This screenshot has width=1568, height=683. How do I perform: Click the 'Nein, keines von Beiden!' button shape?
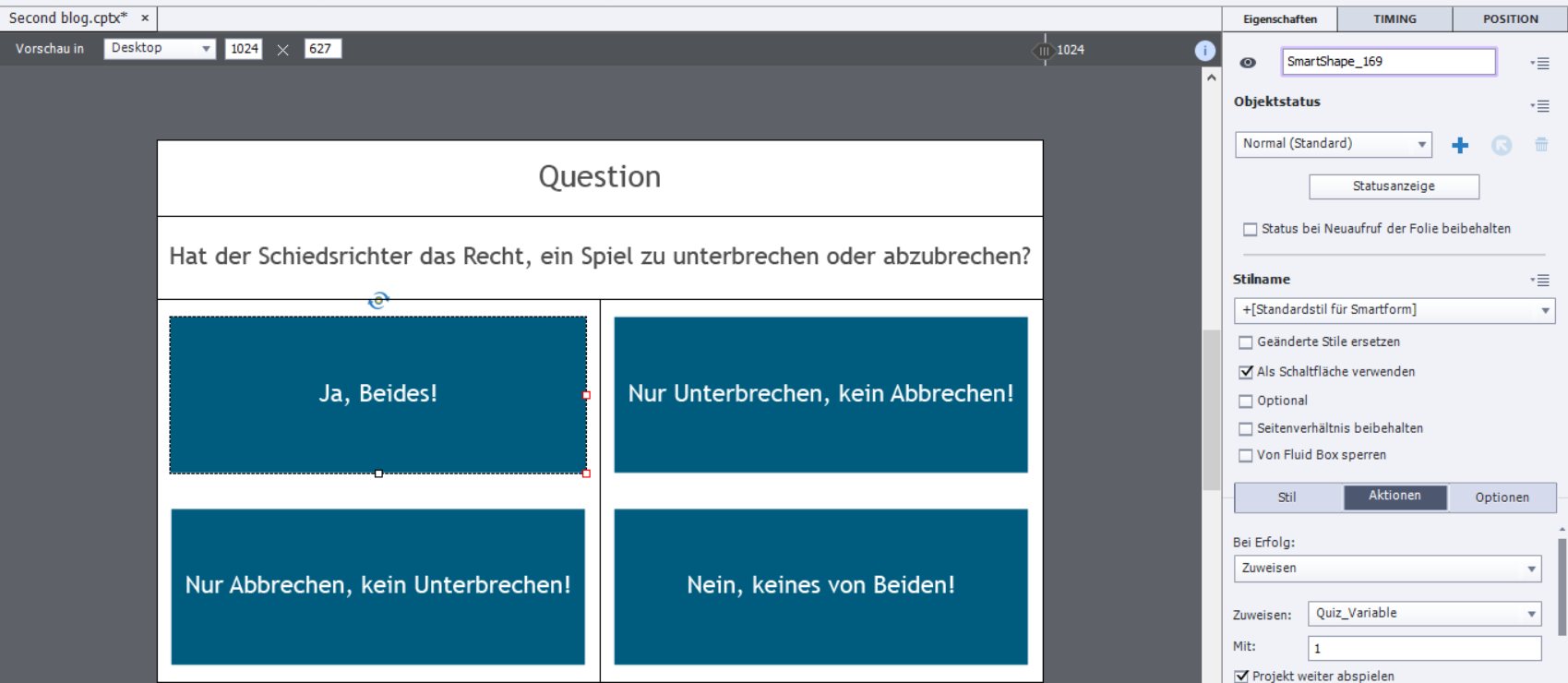(x=820, y=586)
